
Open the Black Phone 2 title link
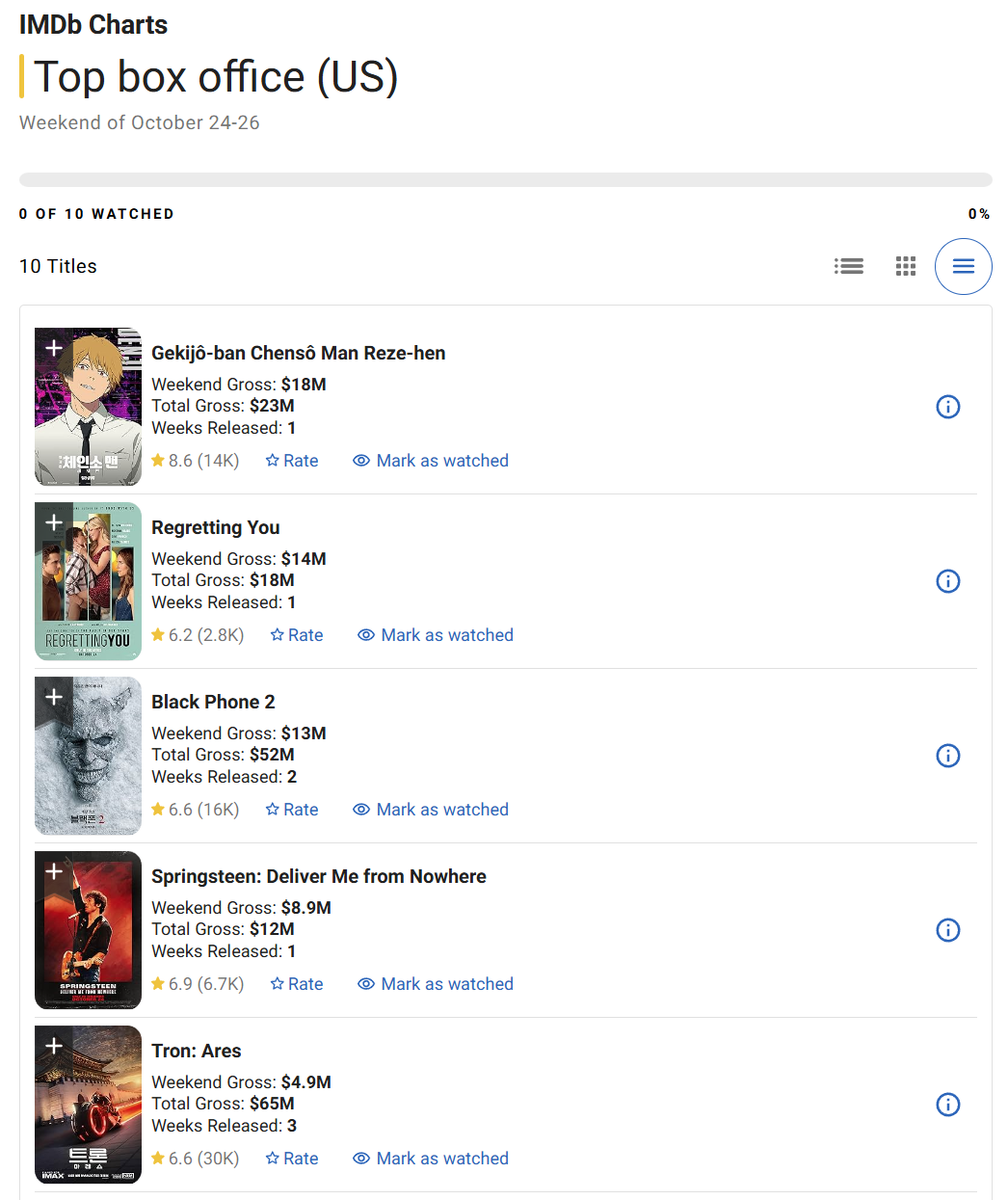coord(213,702)
